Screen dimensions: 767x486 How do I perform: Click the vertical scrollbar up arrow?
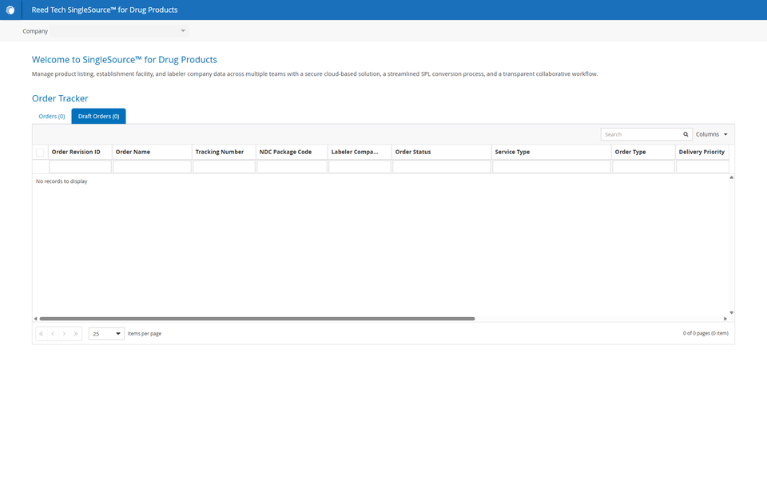click(731, 177)
